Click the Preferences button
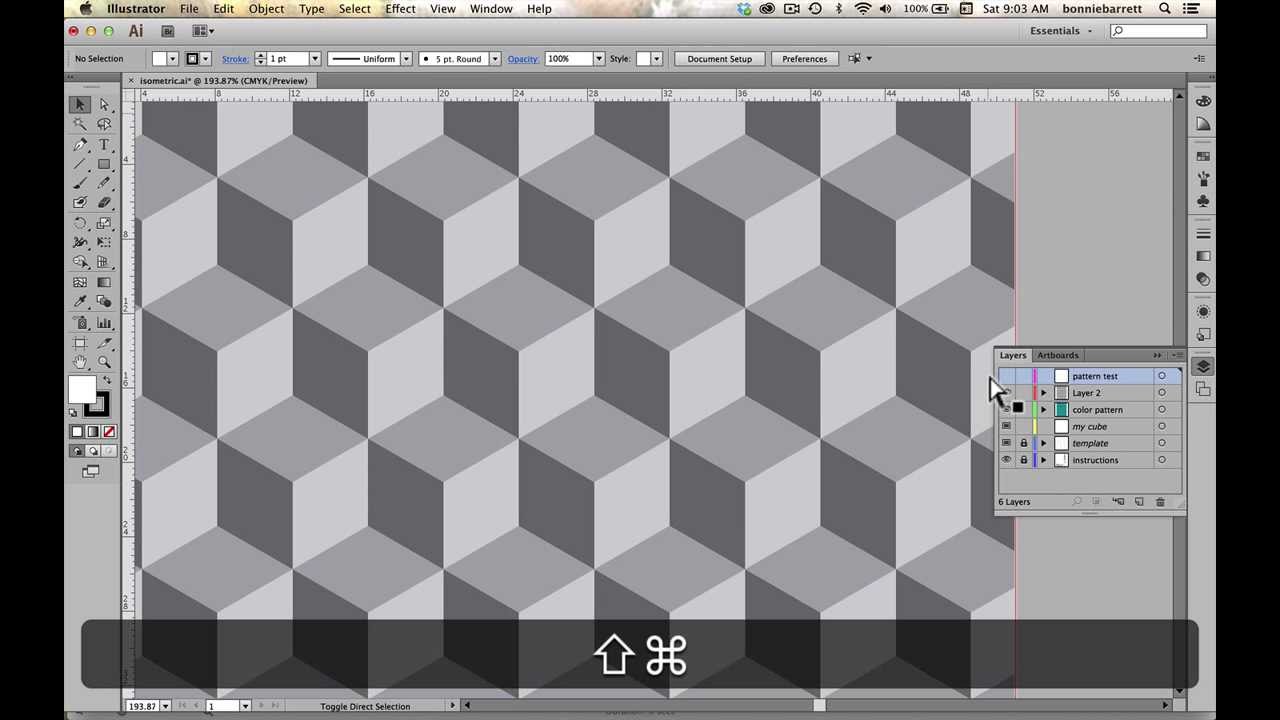The image size is (1280, 720). (804, 59)
